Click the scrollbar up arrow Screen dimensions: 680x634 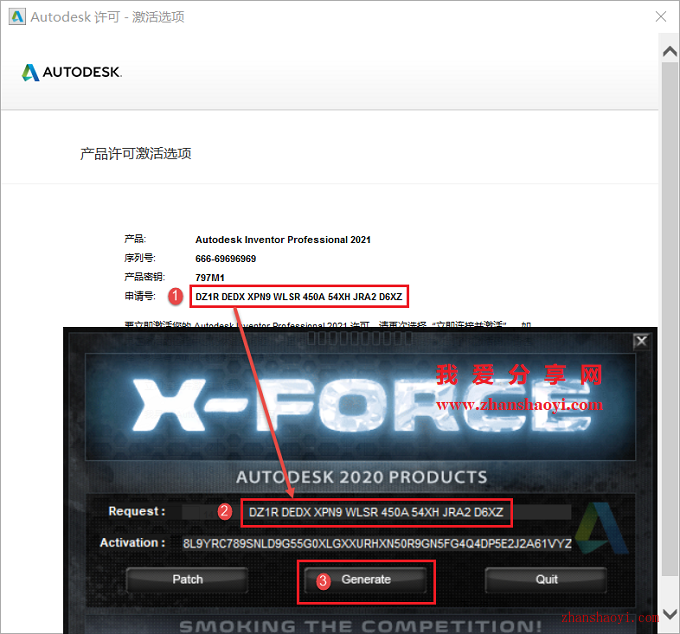[x=670, y=52]
